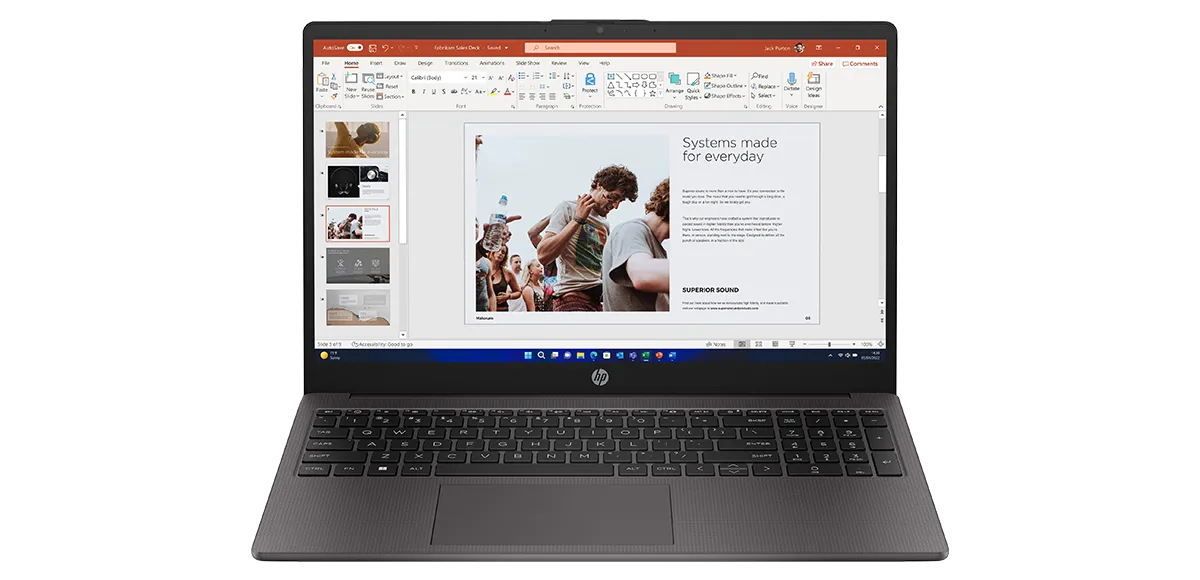Open the Shape Fill dropdown
Screen dimensions: 1200x580
point(737,76)
